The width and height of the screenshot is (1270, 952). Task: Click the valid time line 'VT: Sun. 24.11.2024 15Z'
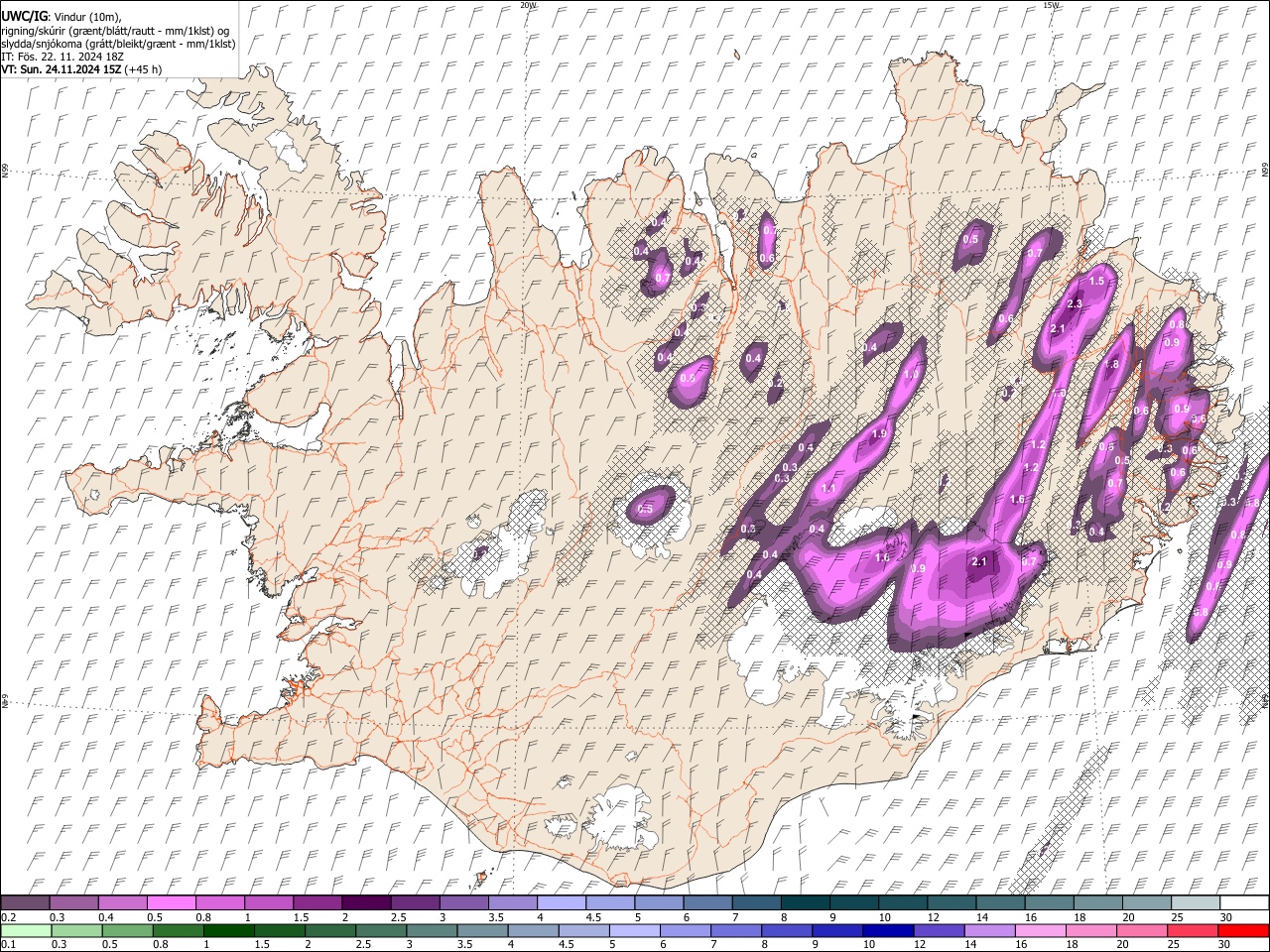(x=61, y=69)
